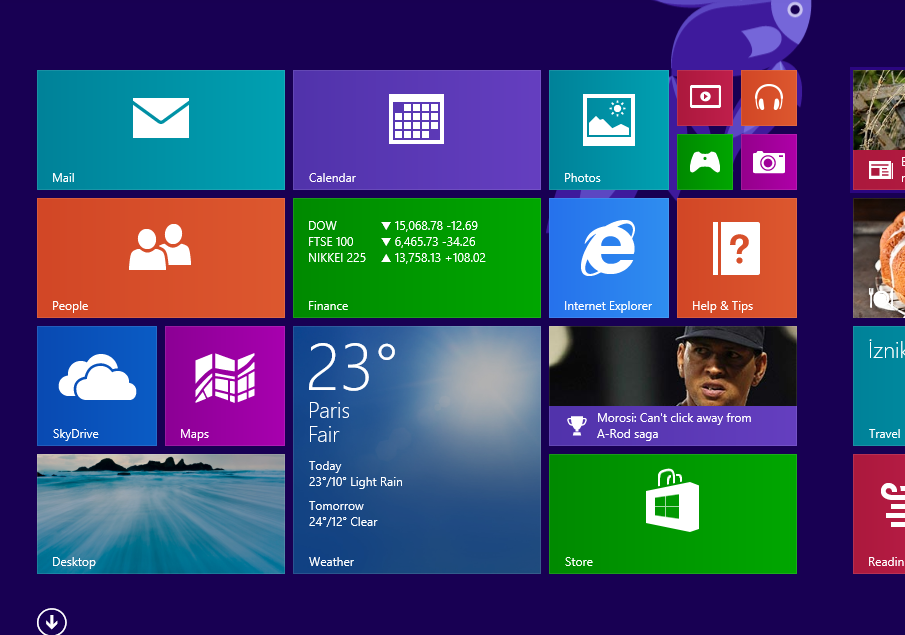
Task: Open the Video tile with play icon
Action: 705,98
